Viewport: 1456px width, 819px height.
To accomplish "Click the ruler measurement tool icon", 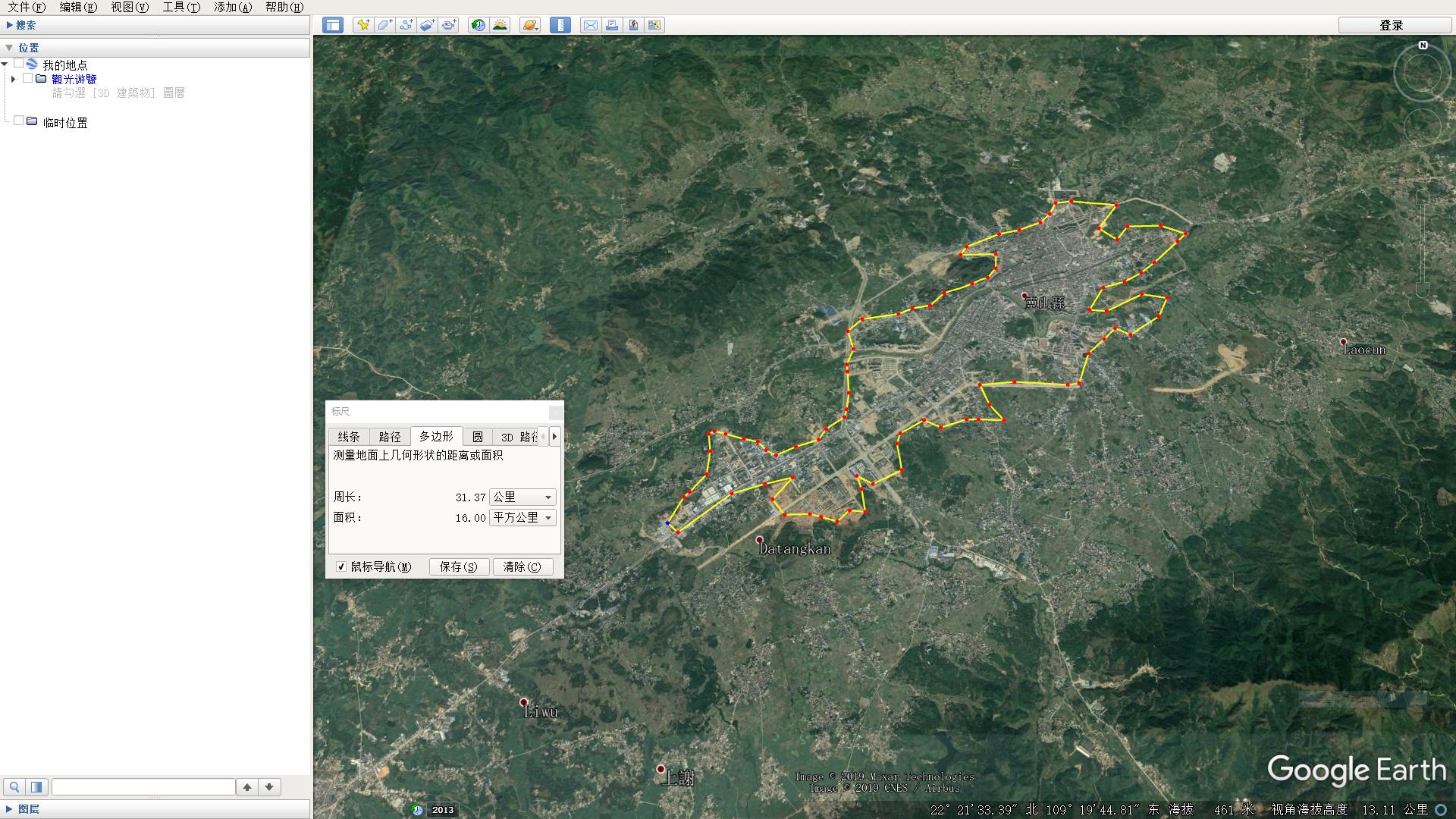I will 560,24.
